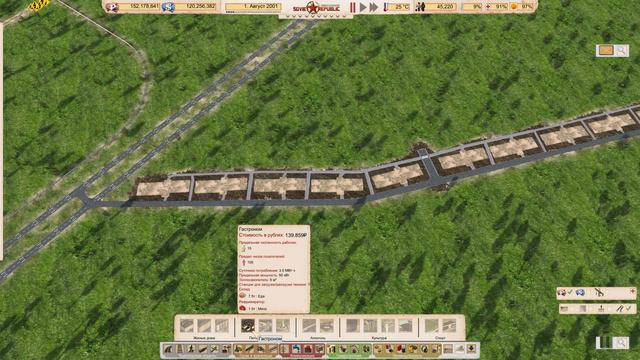
Task: Open last icon in green toolbar group
Action: (x=366, y=349)
